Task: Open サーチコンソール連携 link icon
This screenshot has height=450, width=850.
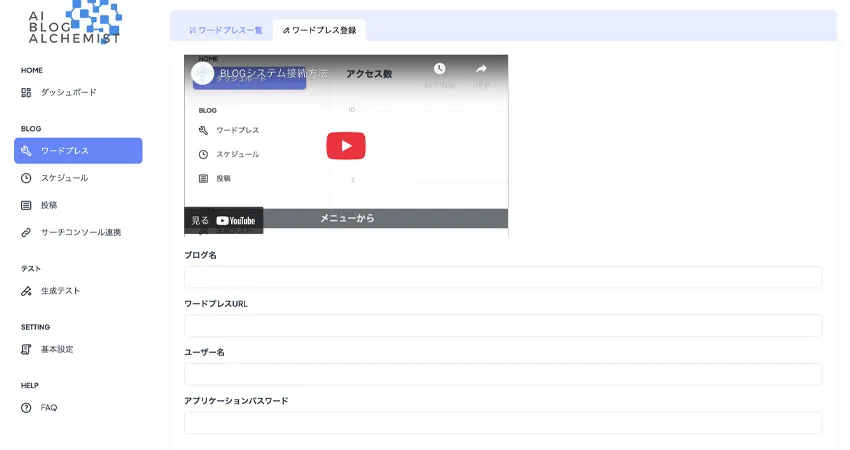Action: [x=27, y=232]
